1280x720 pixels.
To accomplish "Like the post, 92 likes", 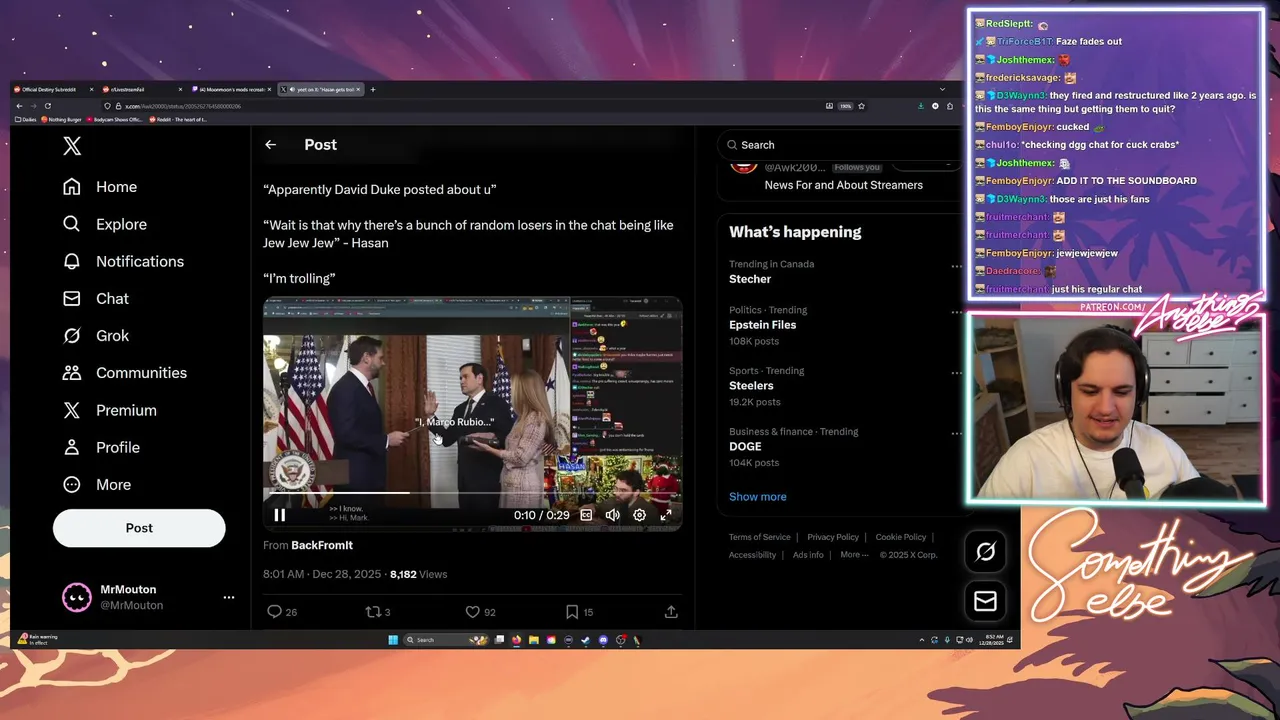I will (x=481, y=611).
